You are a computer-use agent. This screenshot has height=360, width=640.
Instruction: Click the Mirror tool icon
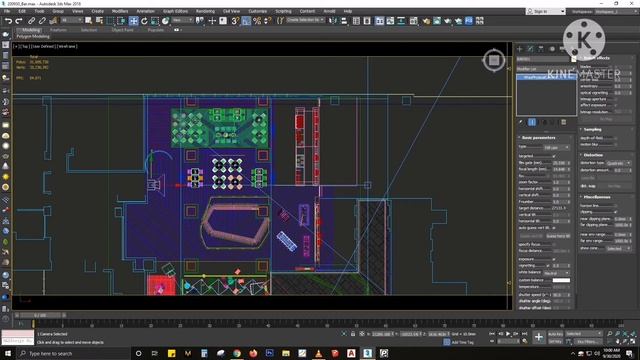coord(333,20)
